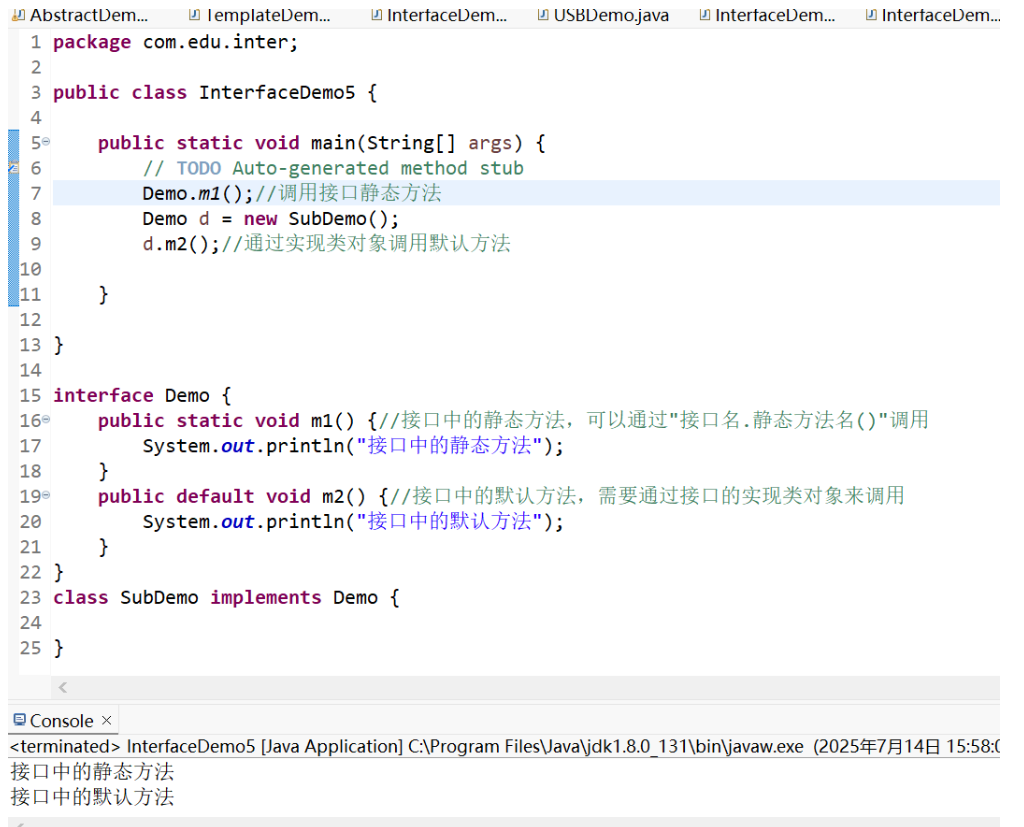Click line number 7 in the margin
The width and height of the screenshot is (1024, 827).
click(x=35, y=193)
